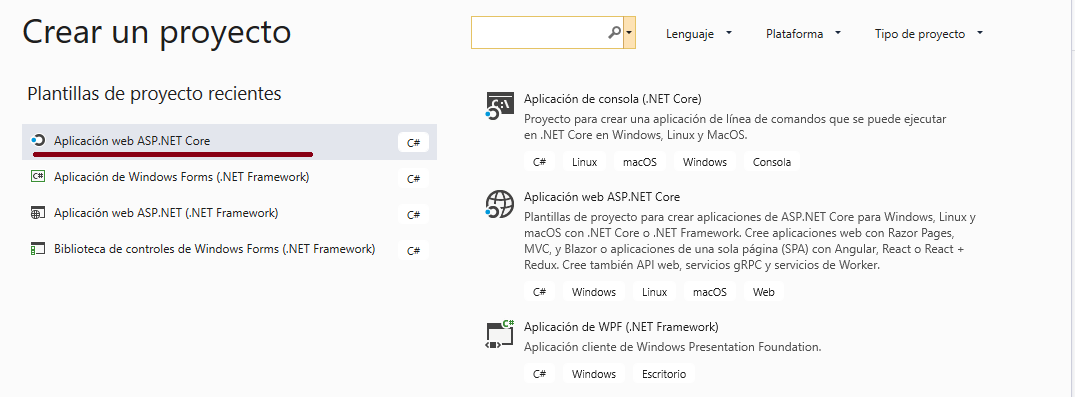Click C# tag beside recent ASP.NET Core
The image size is (1078, 398).
413,143
